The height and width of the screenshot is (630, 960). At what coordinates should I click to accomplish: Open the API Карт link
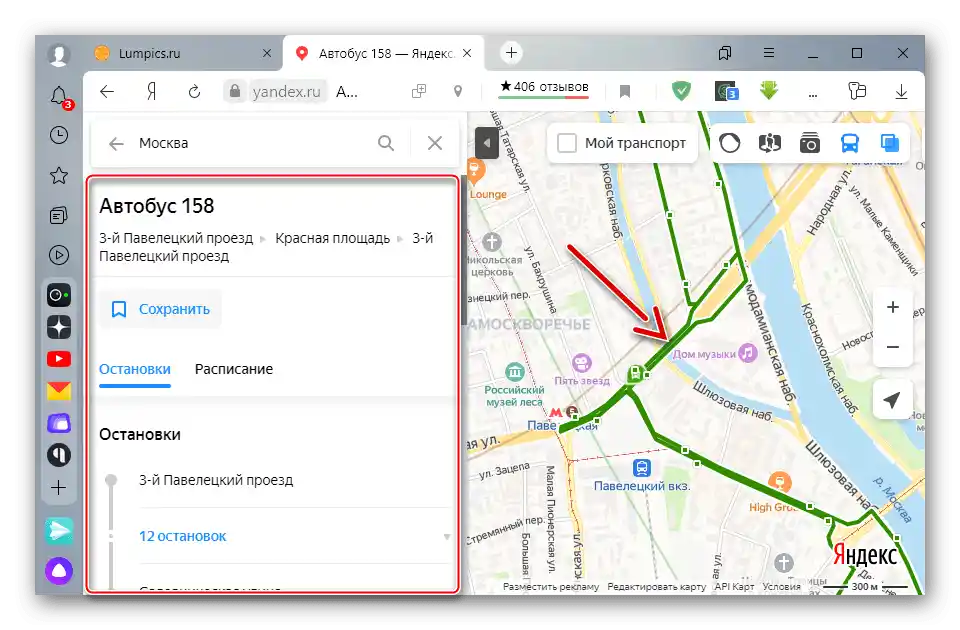[734, 587]
